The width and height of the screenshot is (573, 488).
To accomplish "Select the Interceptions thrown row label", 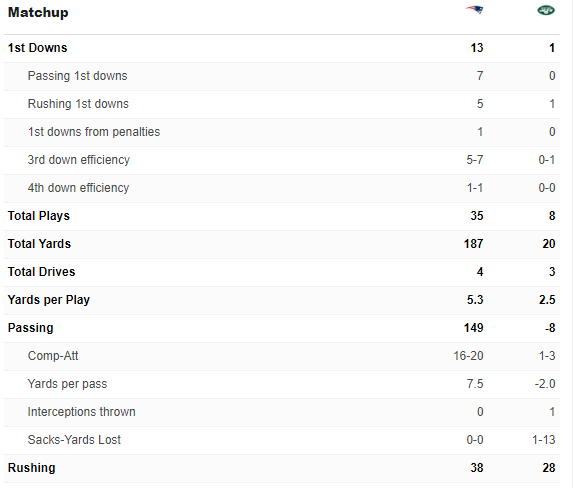I will (81, 412).
